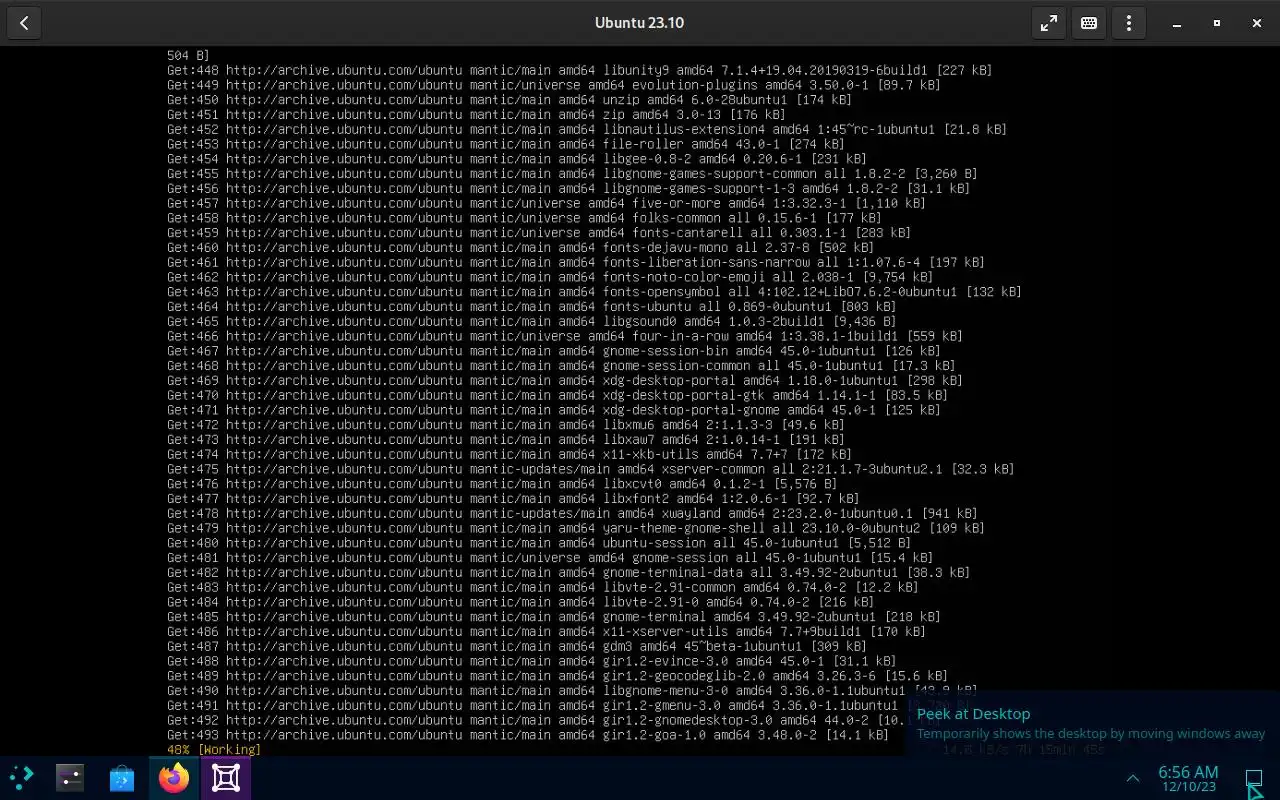The height and width of the screenshot is (800, 1280).
Task: Click the Get:450 unzip package line
Action: point(510,100)
